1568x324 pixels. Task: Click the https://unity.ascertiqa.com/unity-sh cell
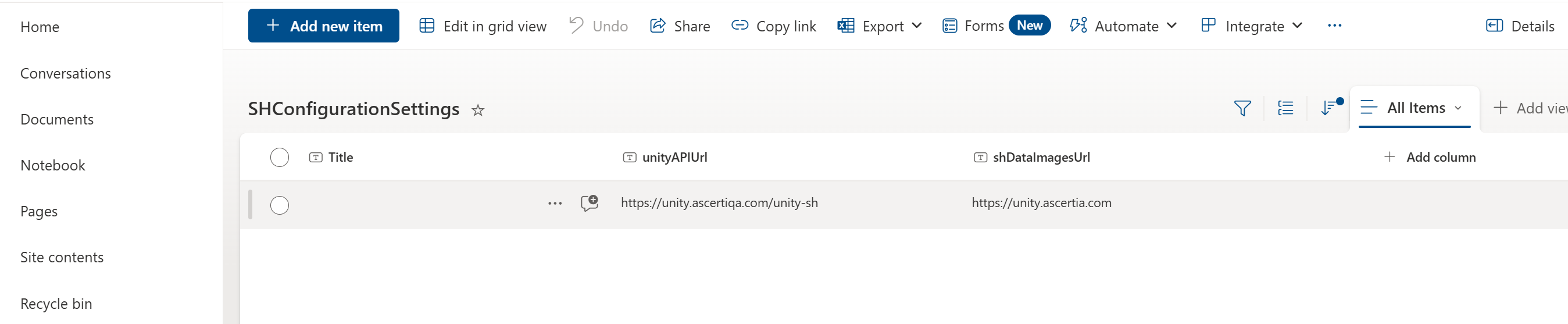(x=719, y=203)
